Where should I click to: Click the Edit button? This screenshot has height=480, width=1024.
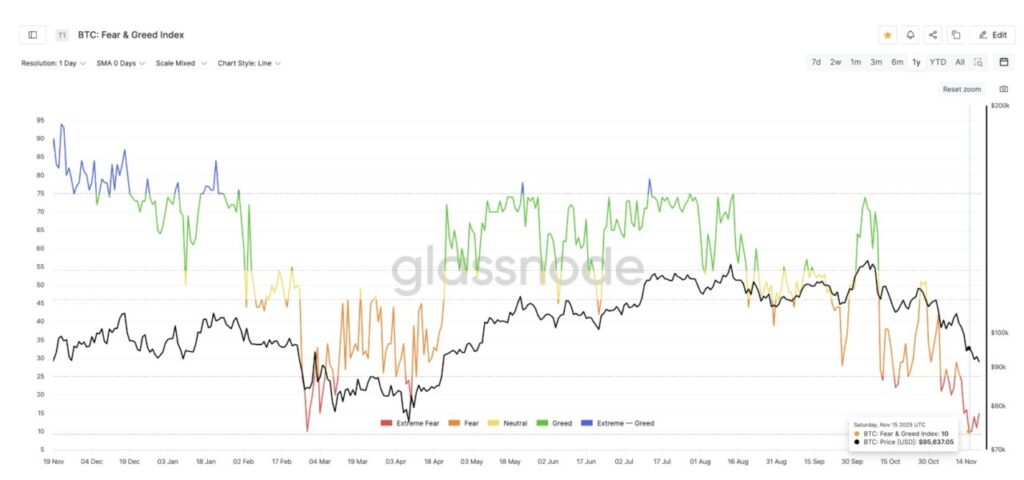993,35
